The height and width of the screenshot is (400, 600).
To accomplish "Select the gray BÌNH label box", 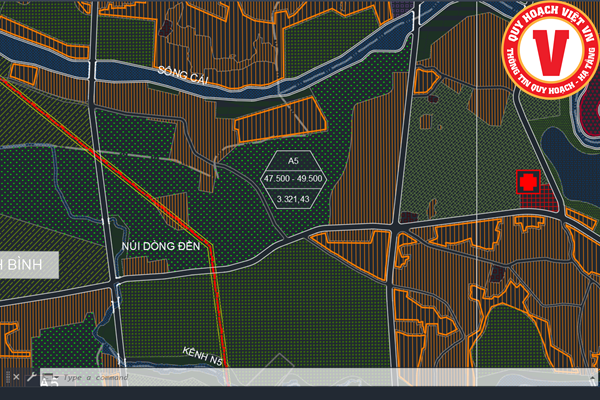I will pyautogui.click(x=28, y=265).
